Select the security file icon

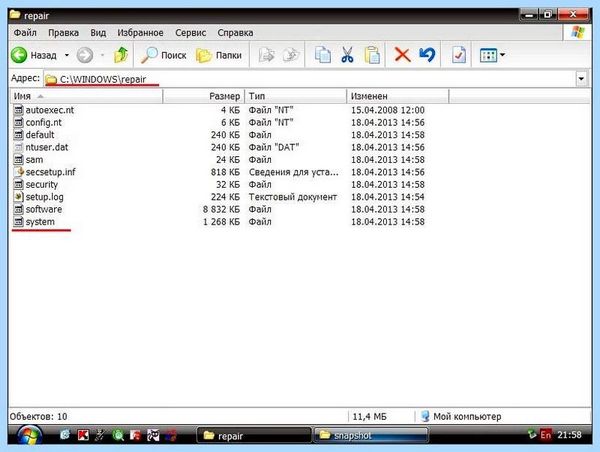click(18, 184)
